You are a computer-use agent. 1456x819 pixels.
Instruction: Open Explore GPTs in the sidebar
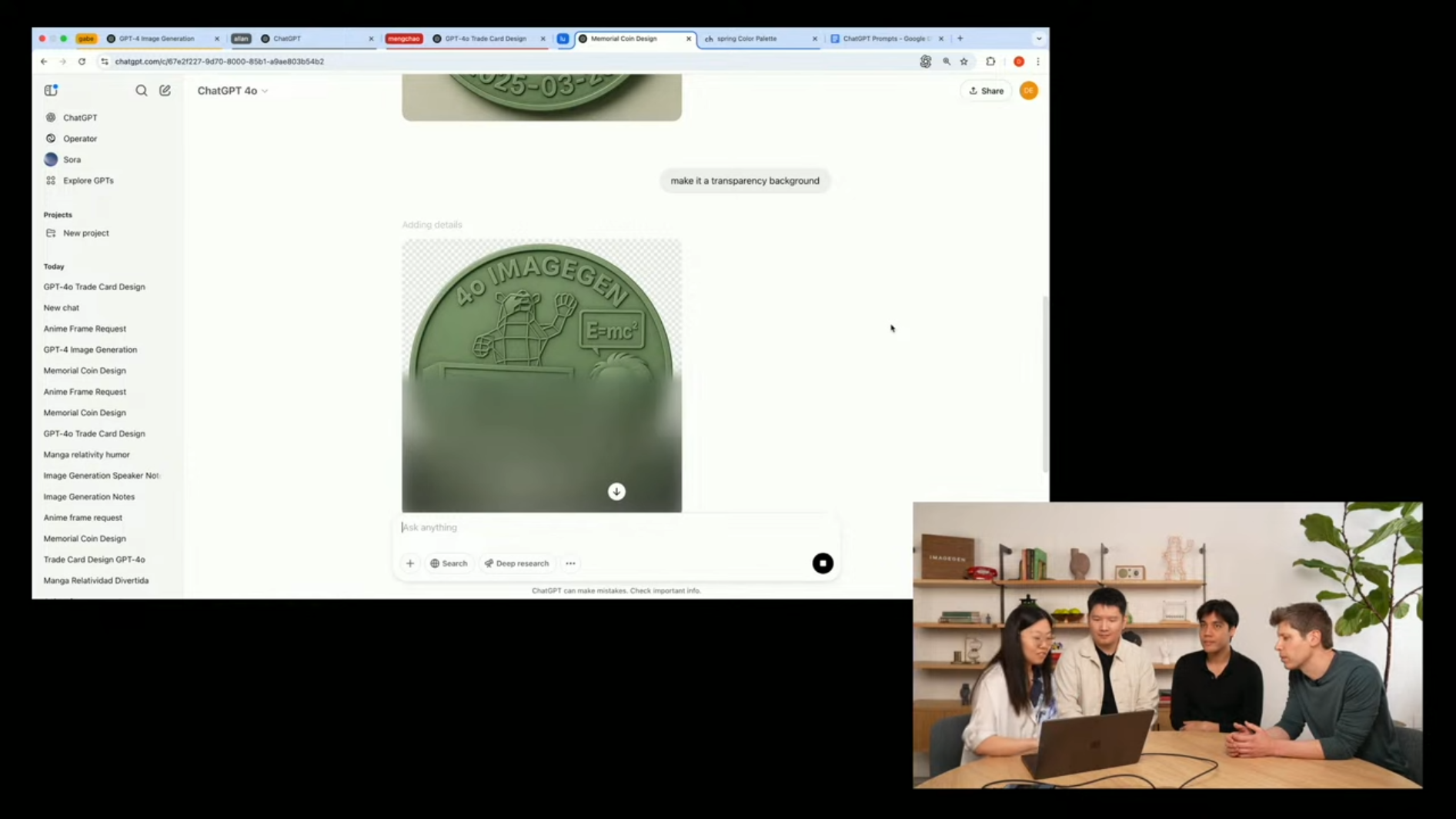point(88,180)
